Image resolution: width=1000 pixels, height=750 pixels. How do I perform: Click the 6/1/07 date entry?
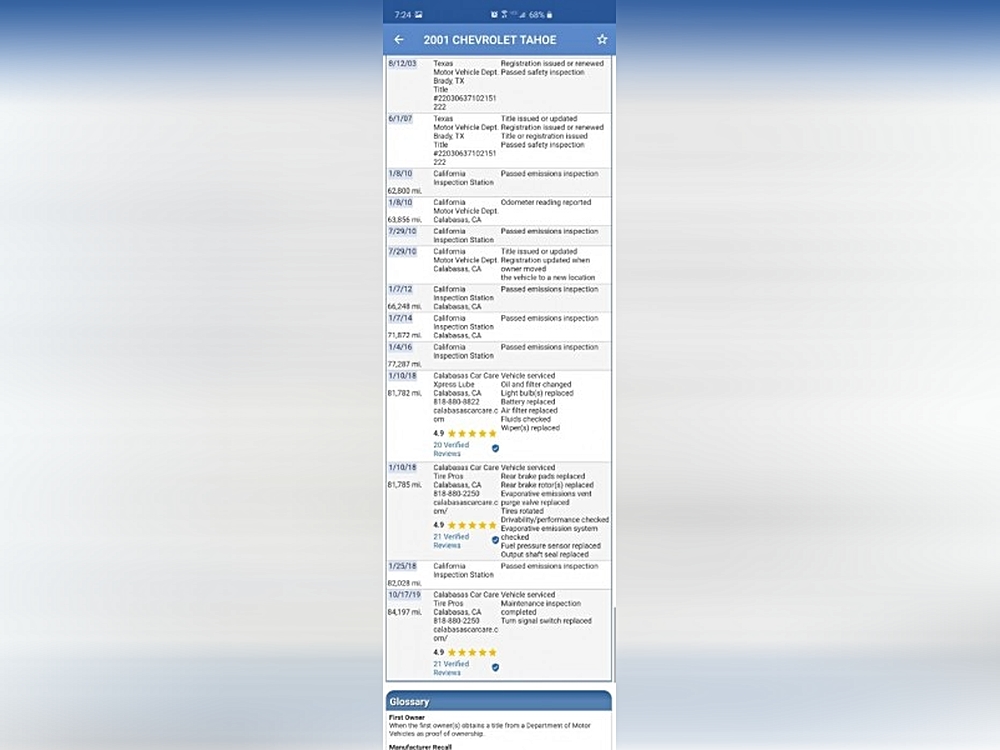pyautogui.click(x=399, y=119)
